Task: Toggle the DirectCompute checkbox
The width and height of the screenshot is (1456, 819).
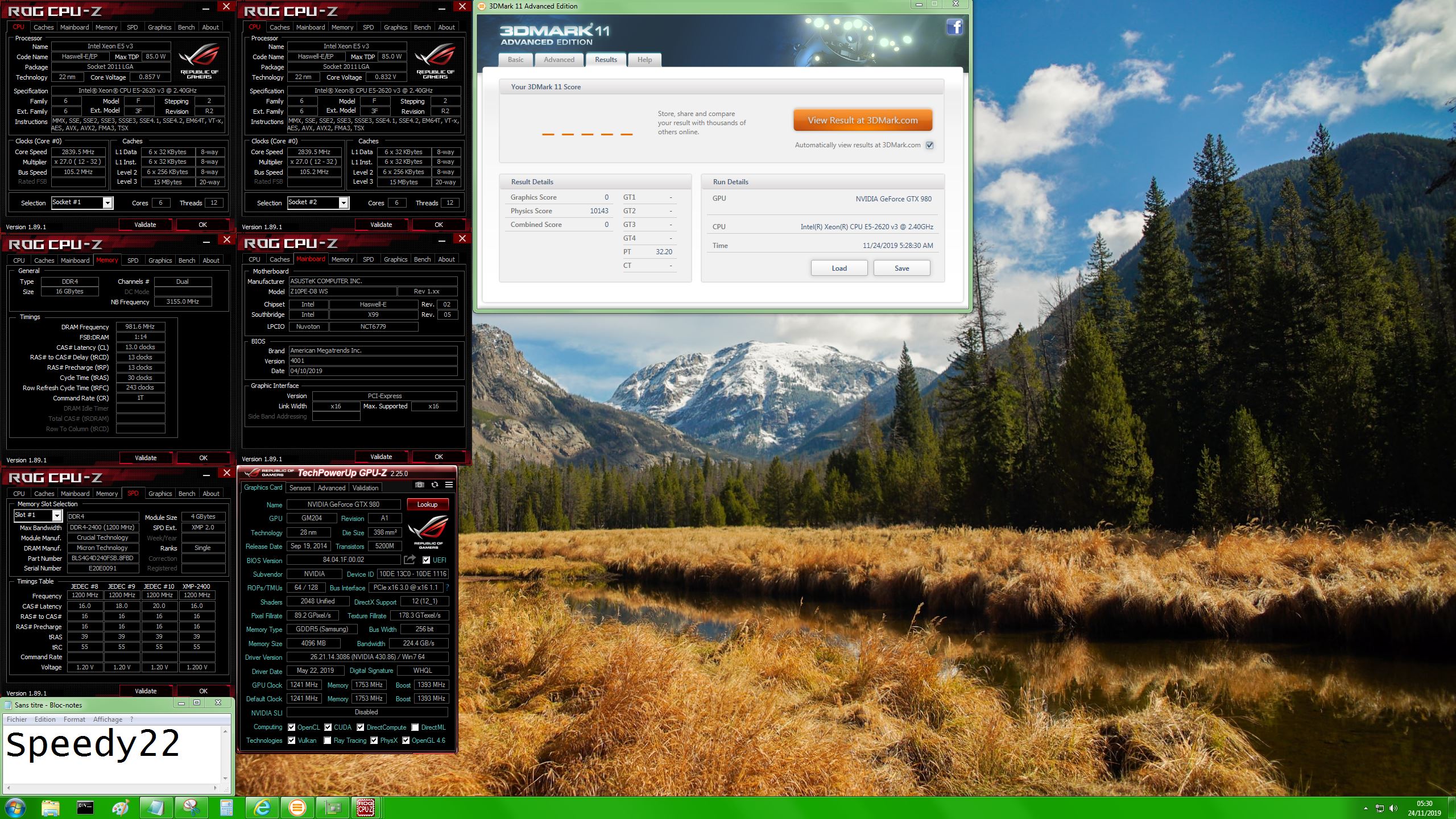Action: click(361, 727)
